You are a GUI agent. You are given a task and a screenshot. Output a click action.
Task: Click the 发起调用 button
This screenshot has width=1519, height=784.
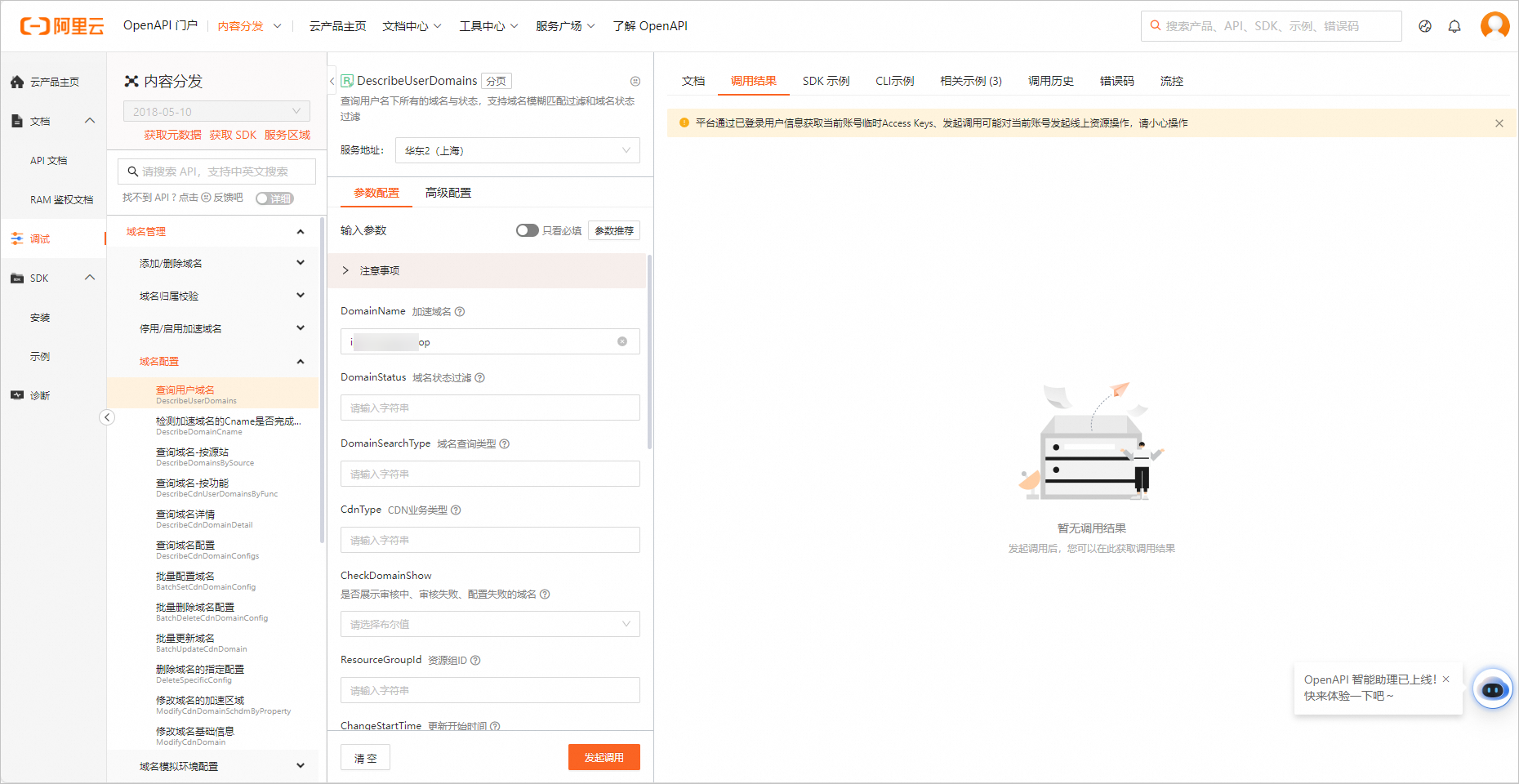[604, 757]
